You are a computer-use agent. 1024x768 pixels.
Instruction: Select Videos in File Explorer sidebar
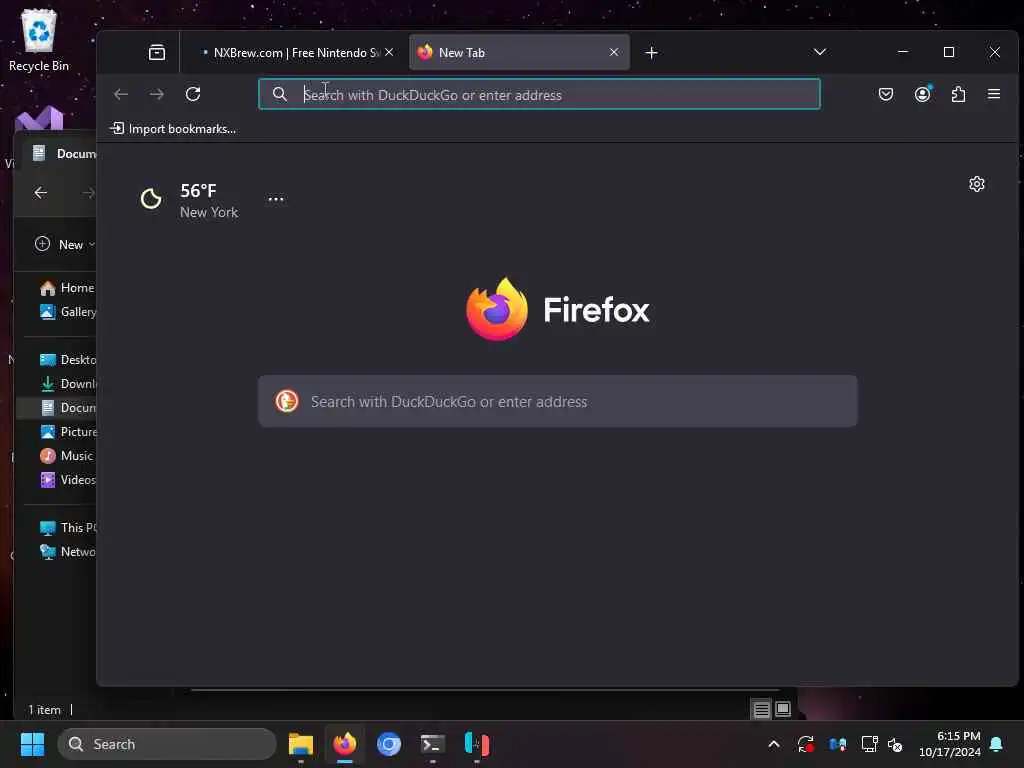coord(68,480)
